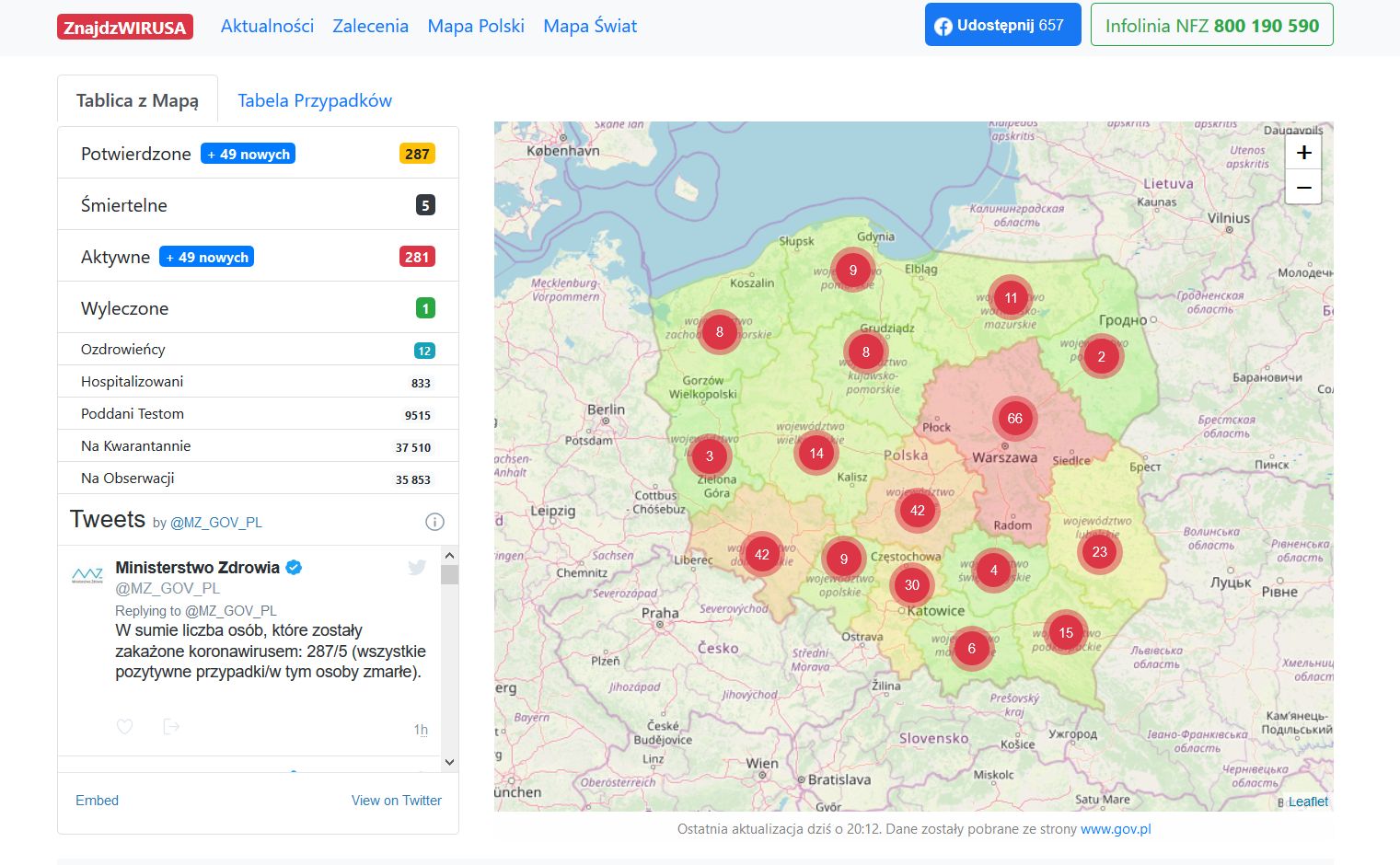Screen dimensions: 1400x865
Task: Click the map marker 23 in lubelskie
Action: (1099, 552)
